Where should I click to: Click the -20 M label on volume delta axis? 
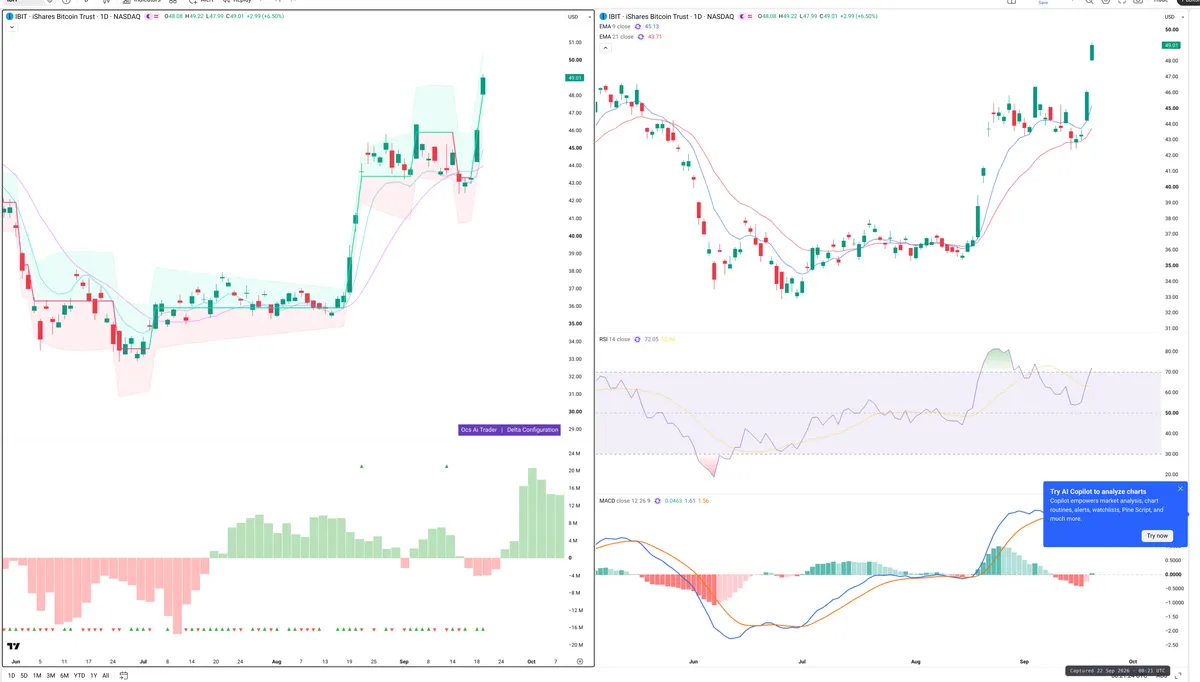(574, 646)
